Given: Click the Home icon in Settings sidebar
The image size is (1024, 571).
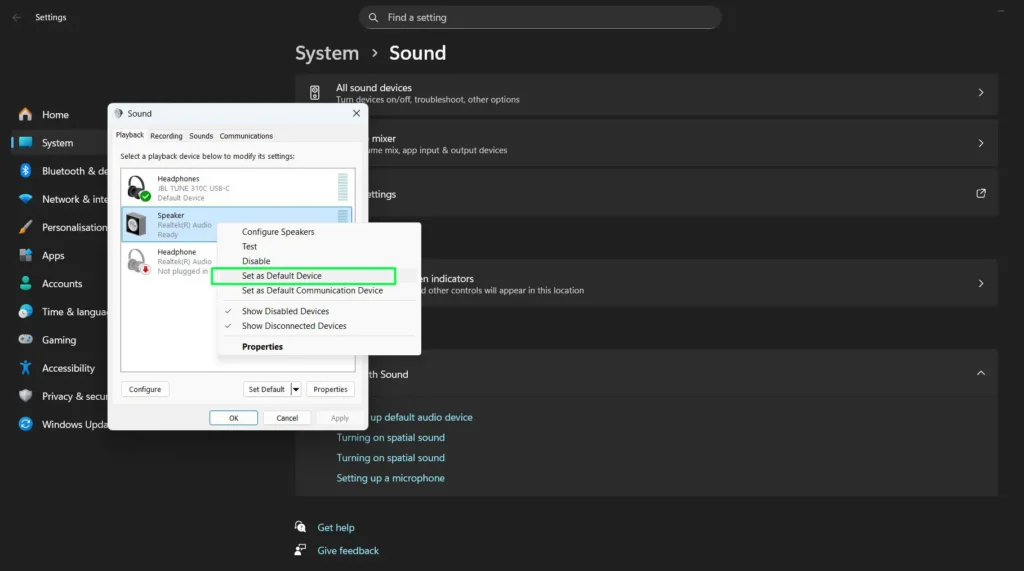Looking at the screenshot, I should click(x=25, y=114).
